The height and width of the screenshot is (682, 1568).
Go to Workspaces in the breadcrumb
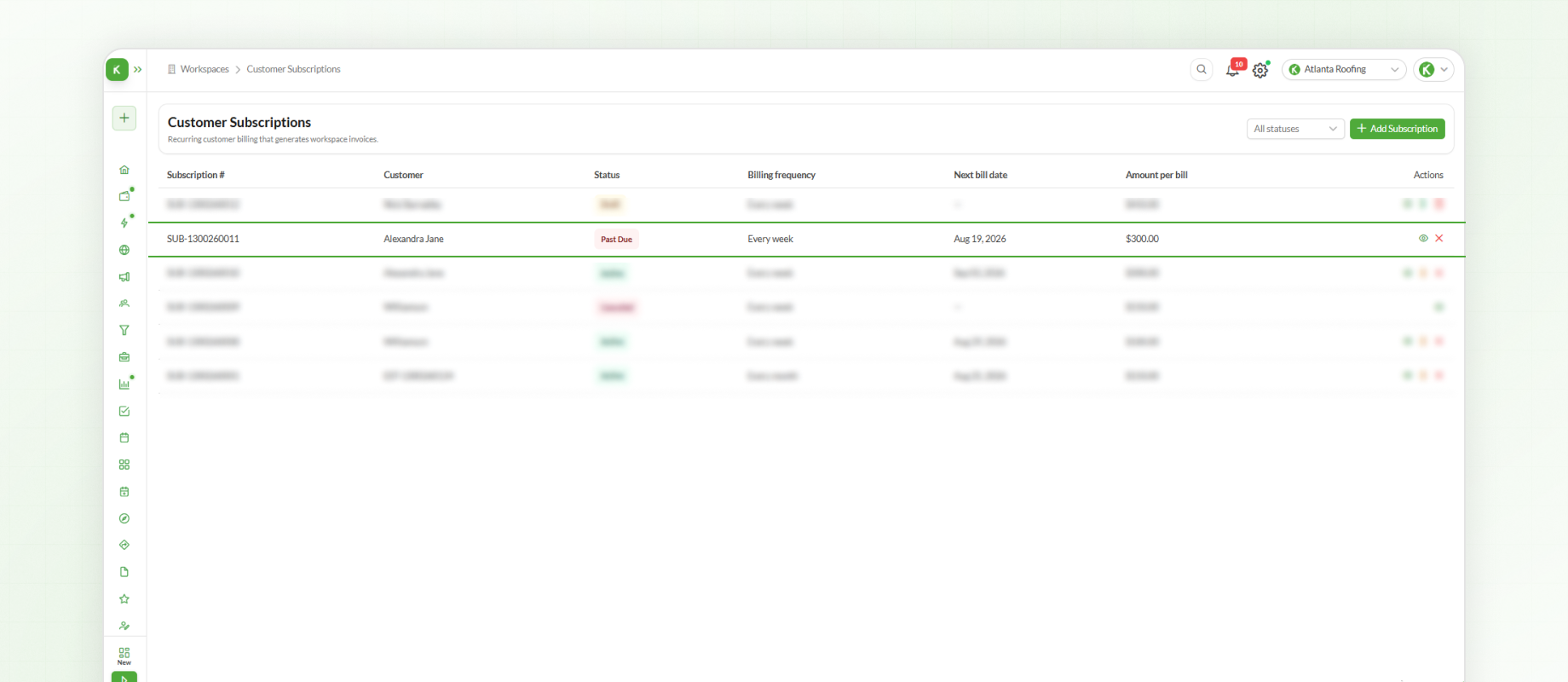click(205, 69)
